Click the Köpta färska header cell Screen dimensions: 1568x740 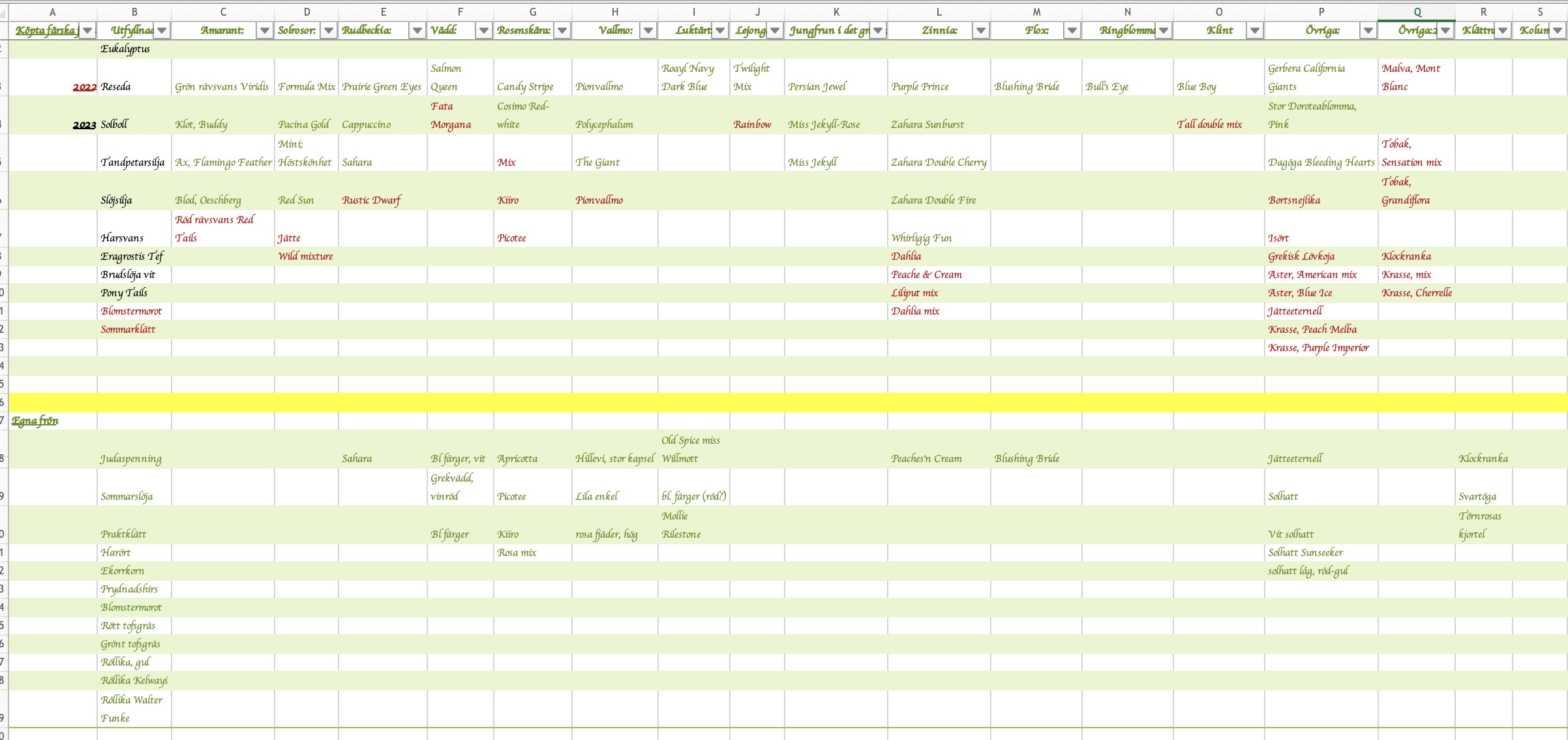(46, 30)
